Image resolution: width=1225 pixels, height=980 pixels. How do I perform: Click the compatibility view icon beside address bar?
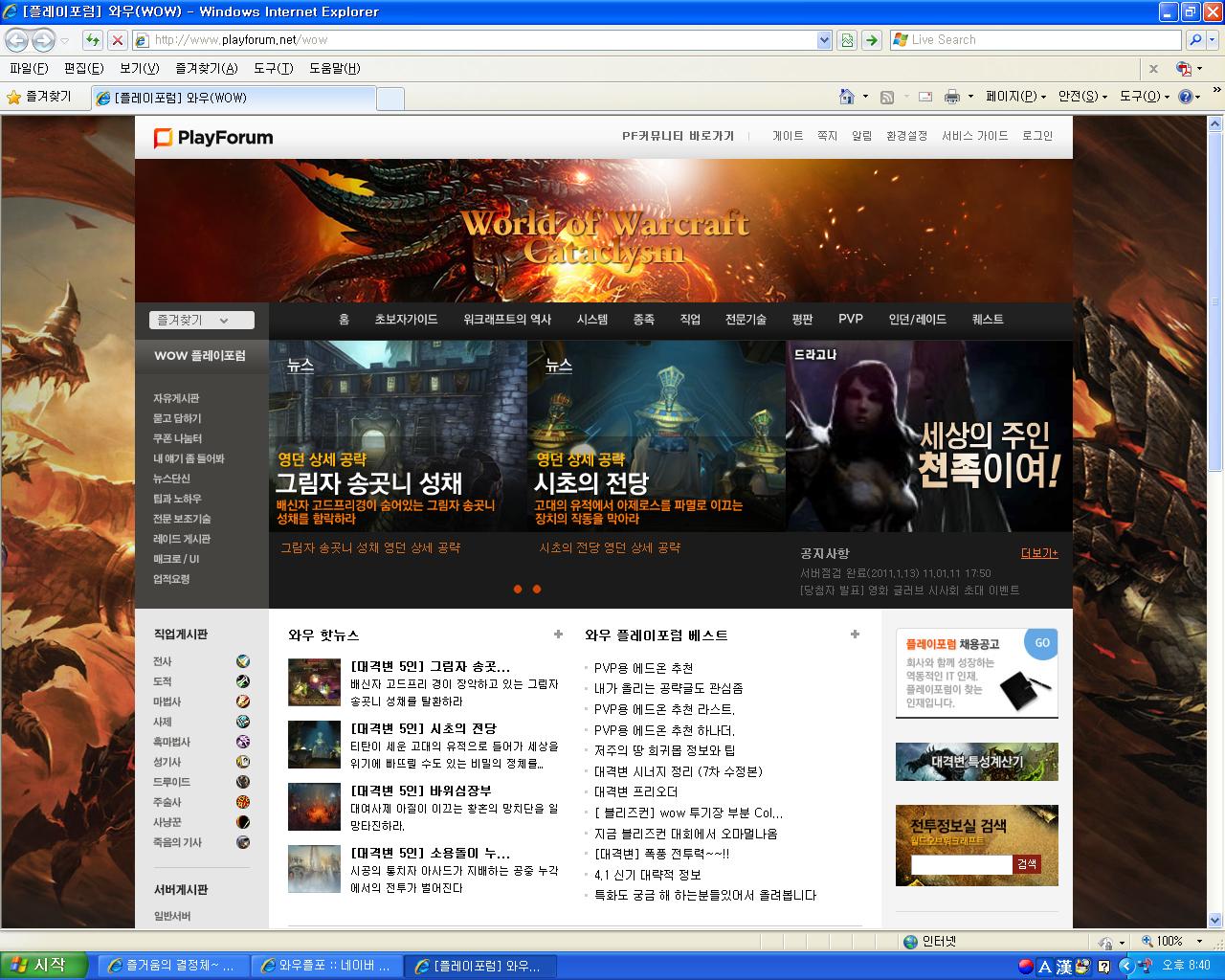click(x=847, y=40)
